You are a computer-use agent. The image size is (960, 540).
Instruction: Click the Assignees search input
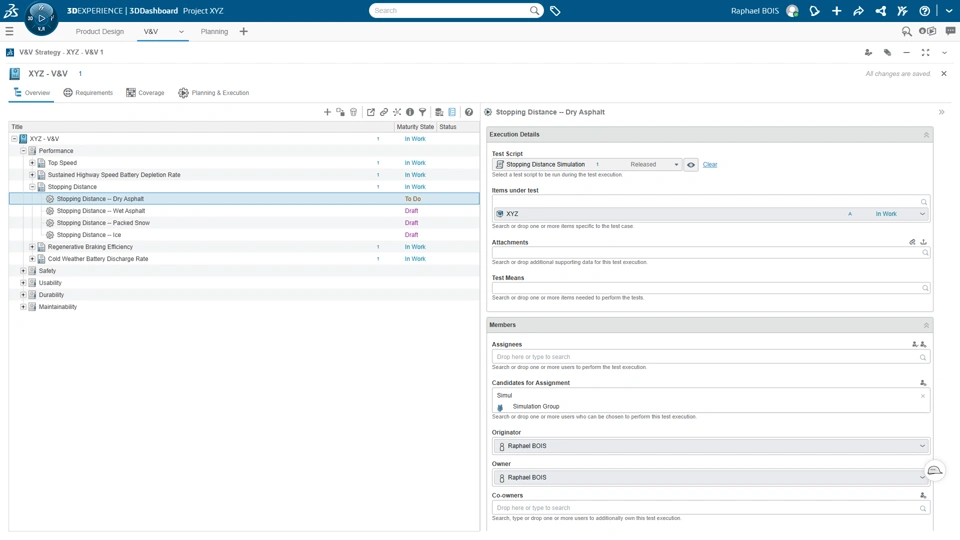tap(710, 357)
